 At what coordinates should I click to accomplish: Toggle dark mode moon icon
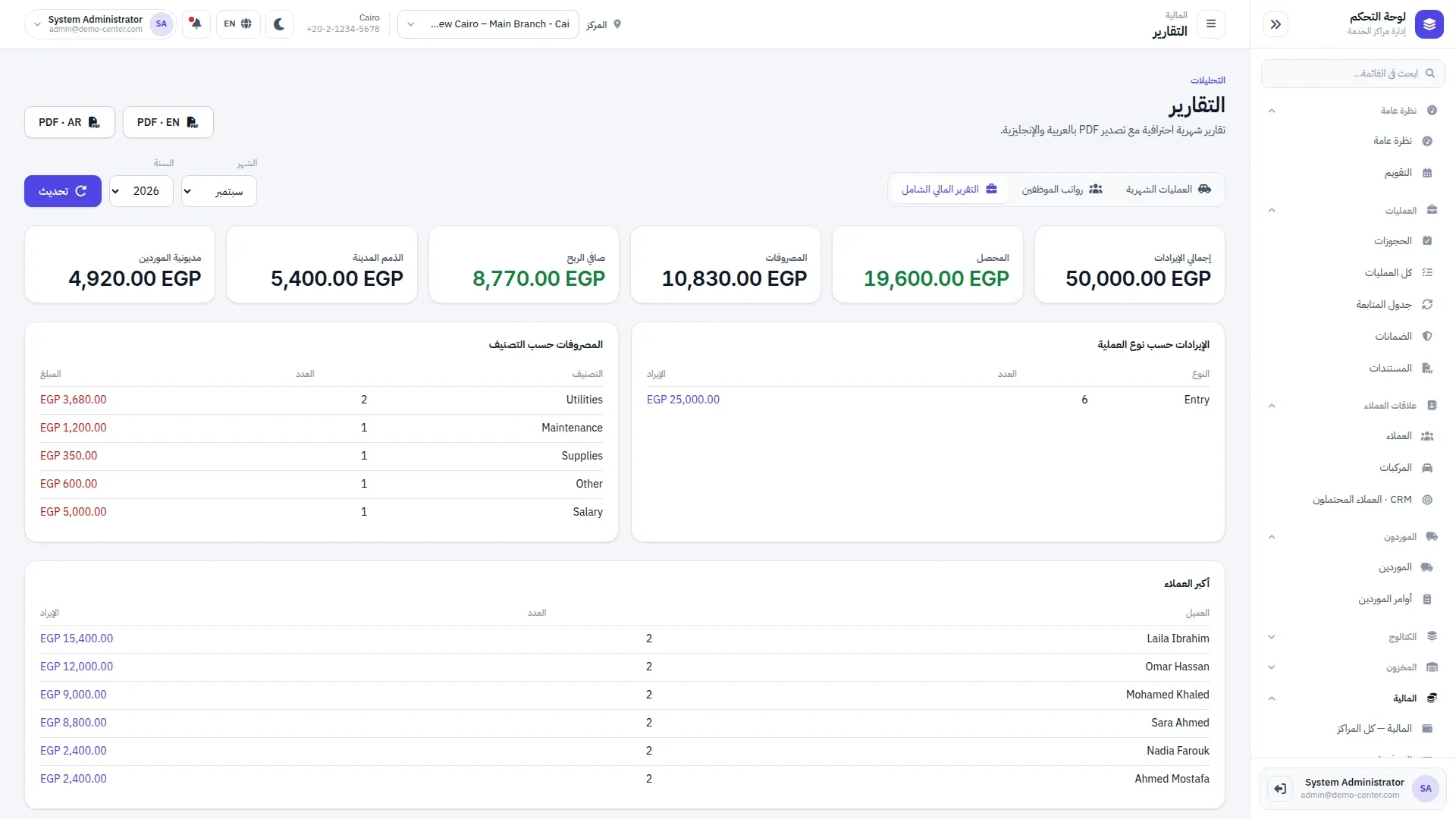[279, 24]
